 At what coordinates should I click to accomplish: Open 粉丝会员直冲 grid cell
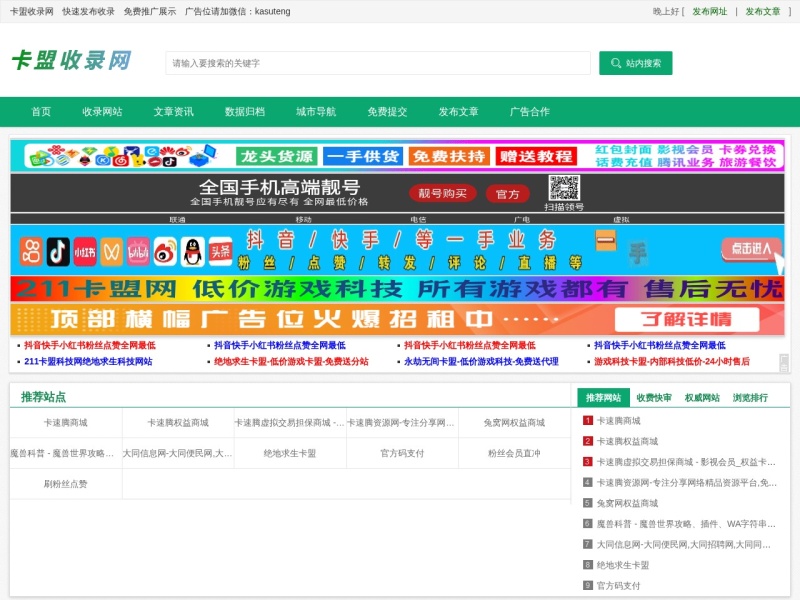pos(514,453)
